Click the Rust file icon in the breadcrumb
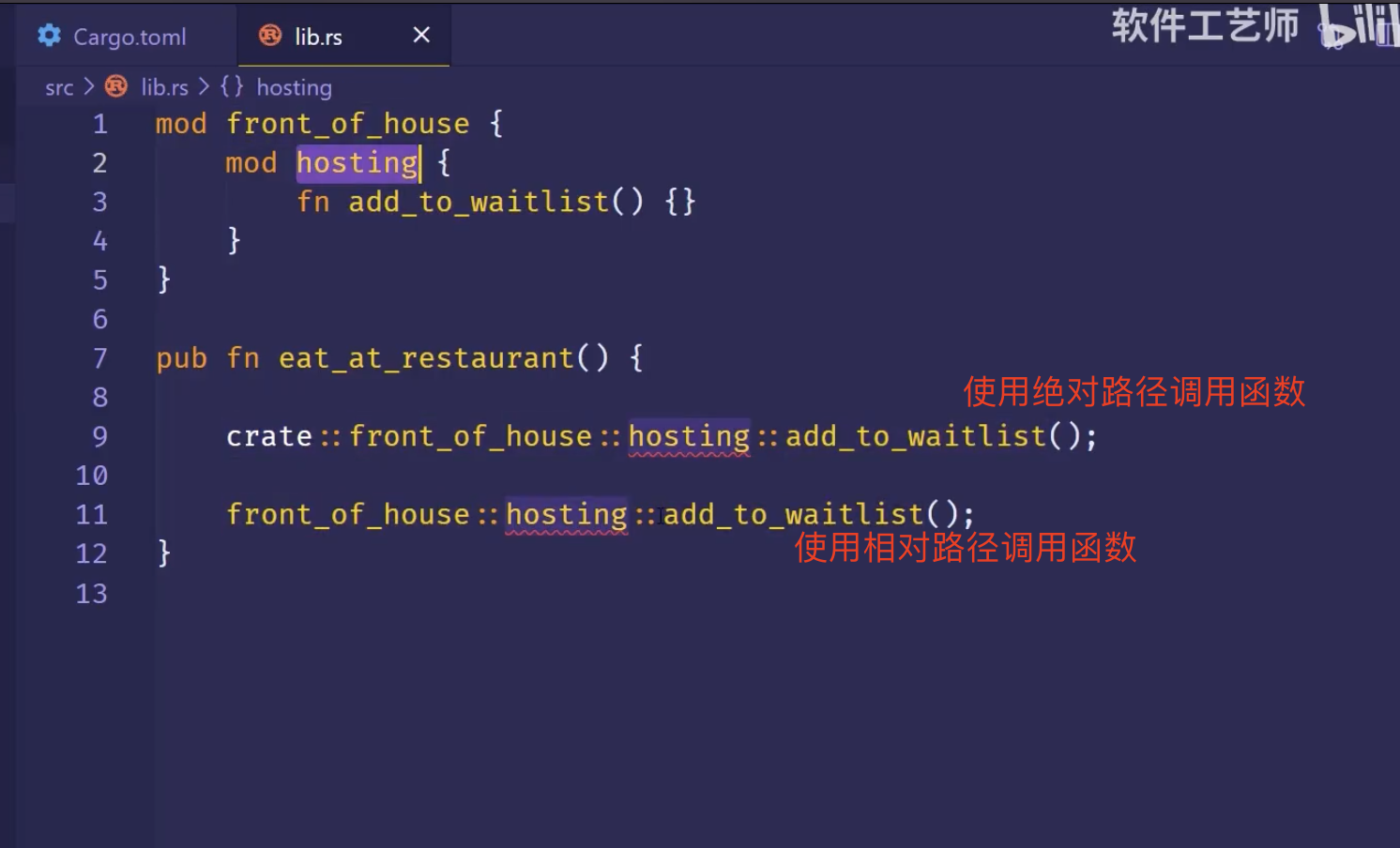The height and width of the screenshot is (848, 1400). click(x=116, y=87)
